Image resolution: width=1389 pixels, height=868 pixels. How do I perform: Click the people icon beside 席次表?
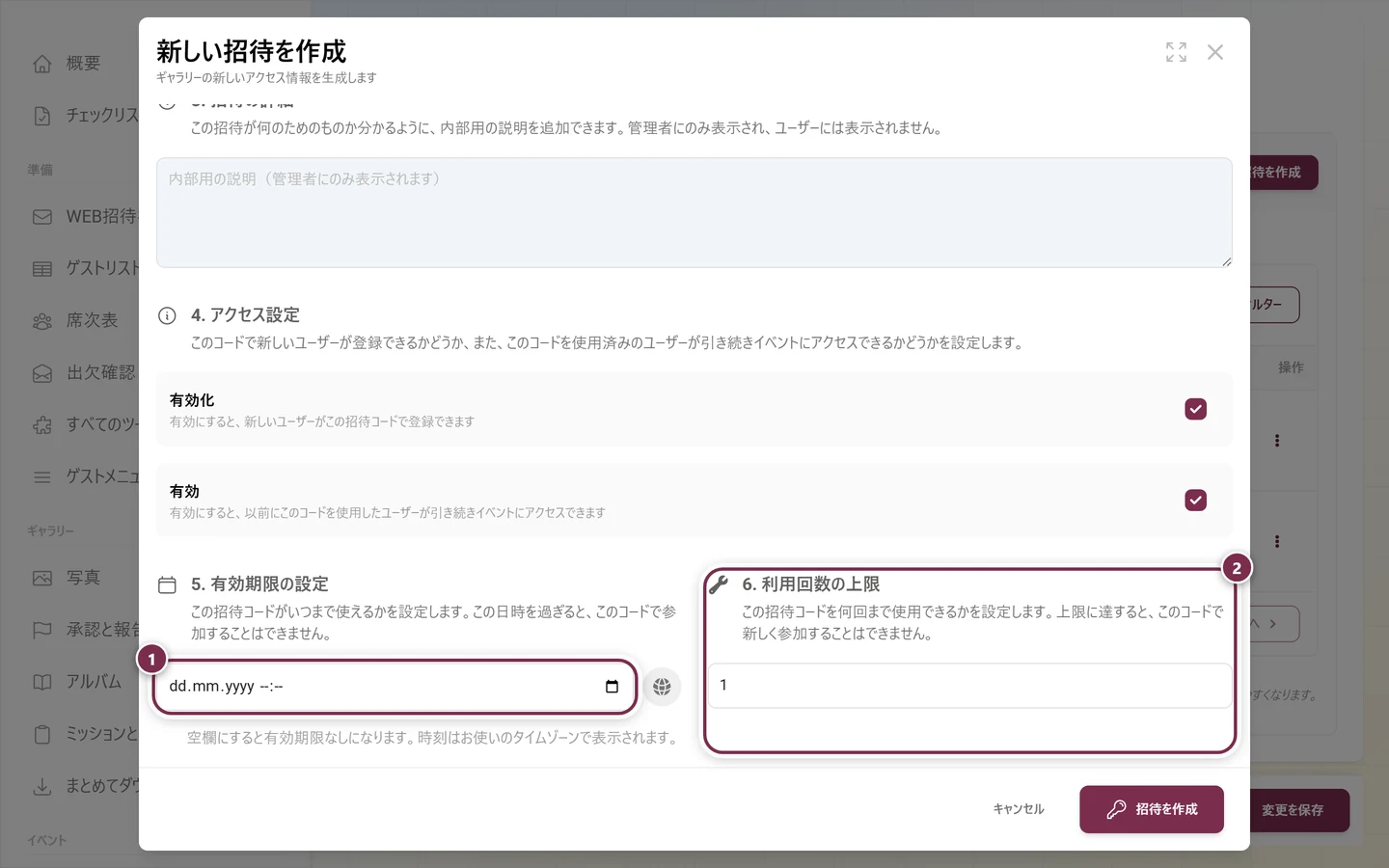tap(42, 321)
